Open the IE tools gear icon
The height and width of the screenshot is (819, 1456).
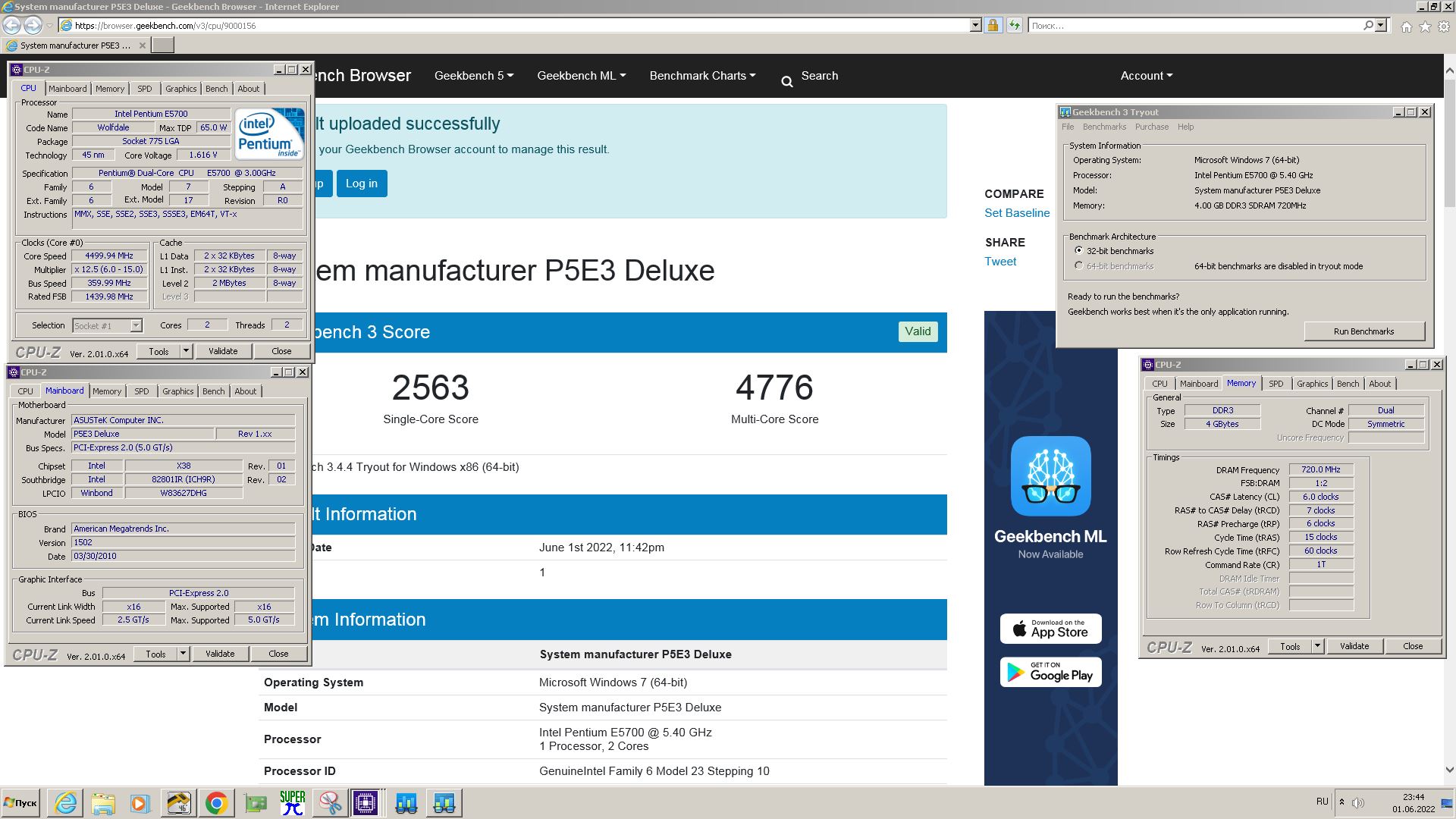coord(1444,27)
